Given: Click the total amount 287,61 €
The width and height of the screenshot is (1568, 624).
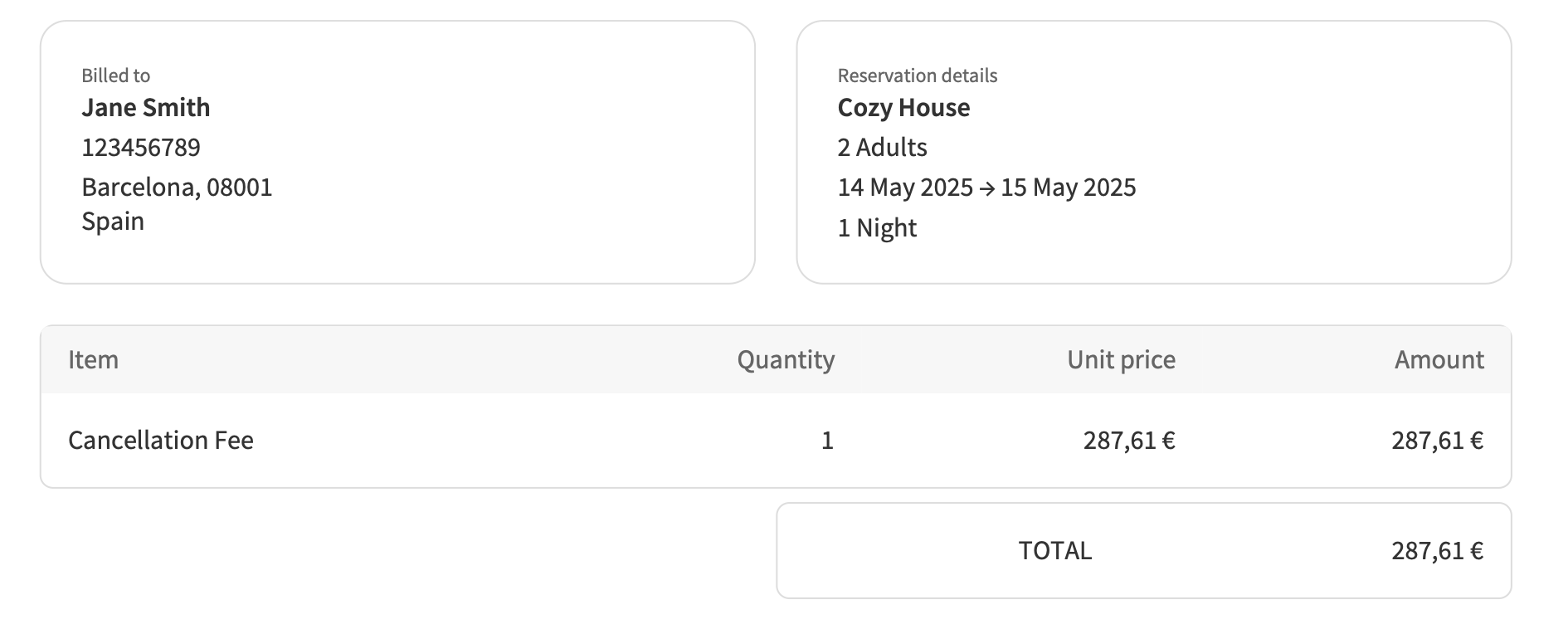Looking at the screenshot, I should pyautogui.click(x=1438, y=551).
